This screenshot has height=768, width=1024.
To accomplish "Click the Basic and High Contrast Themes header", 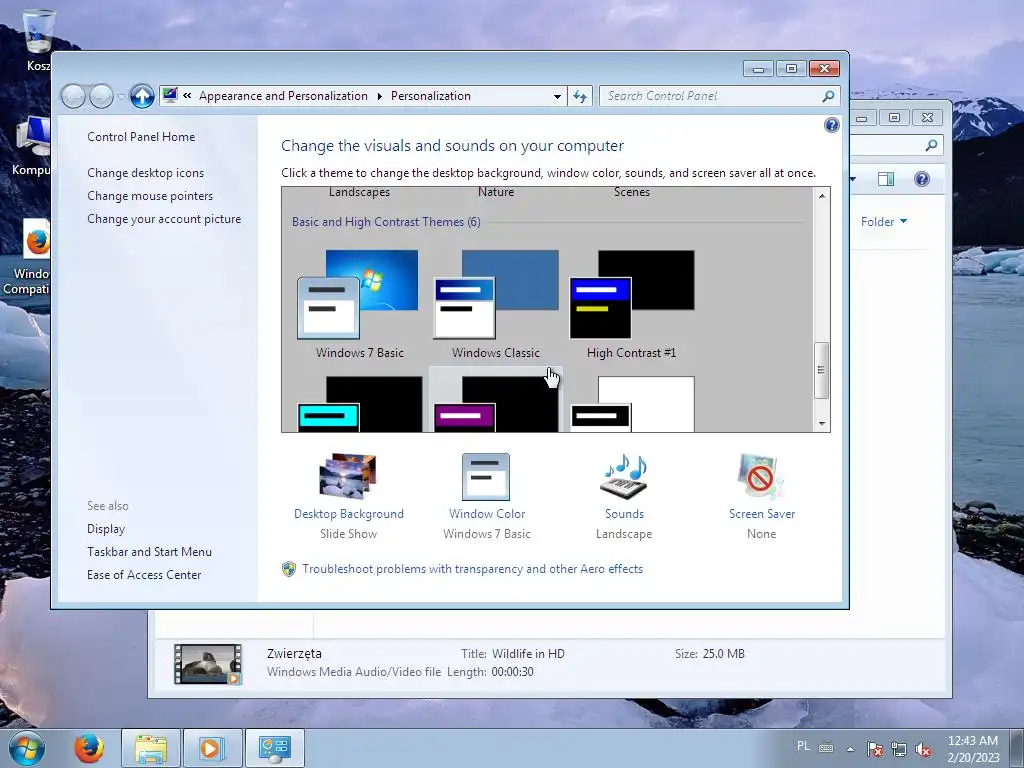I will 386,222.
